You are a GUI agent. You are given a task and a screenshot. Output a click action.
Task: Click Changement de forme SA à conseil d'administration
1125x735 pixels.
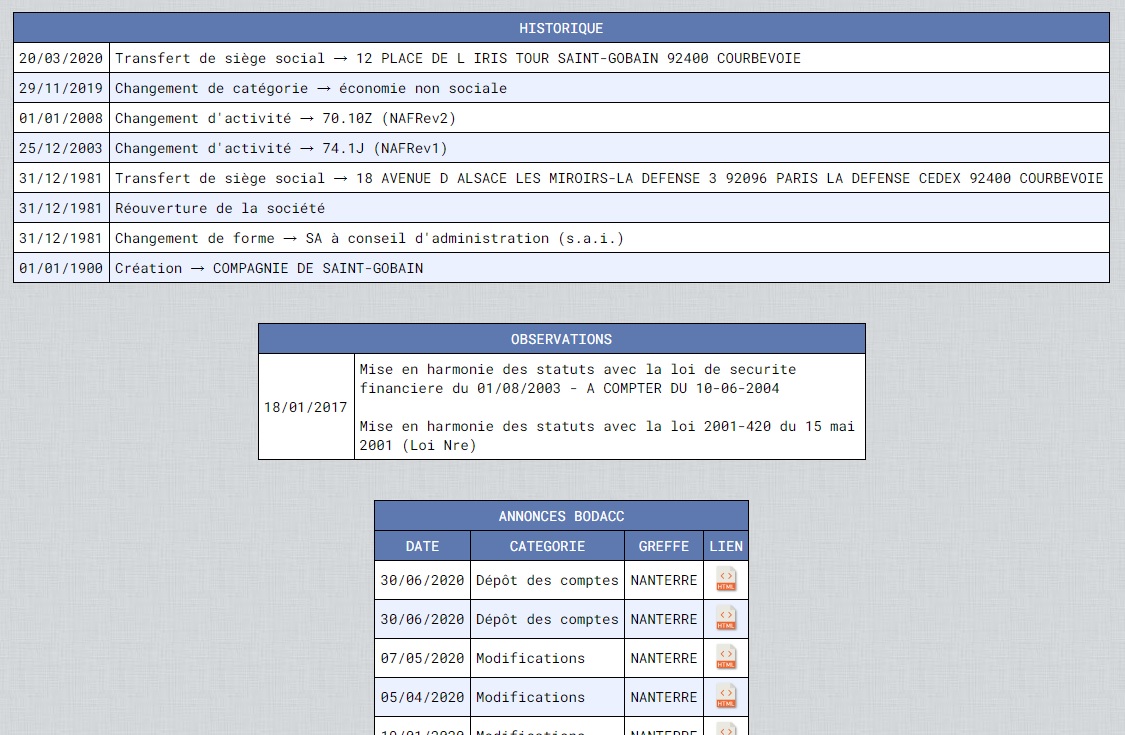click(369, 238)
